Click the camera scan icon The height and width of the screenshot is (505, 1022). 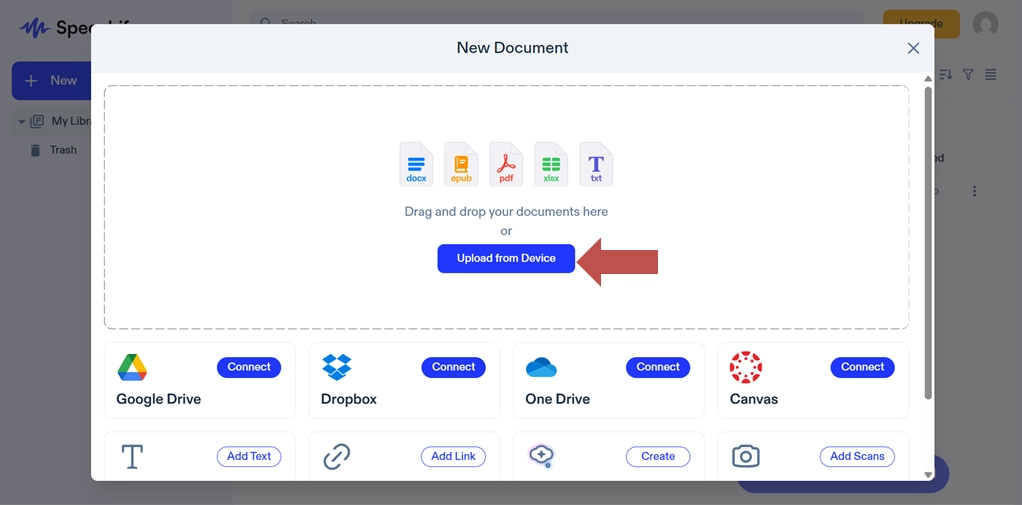click(x=746, y=457)
